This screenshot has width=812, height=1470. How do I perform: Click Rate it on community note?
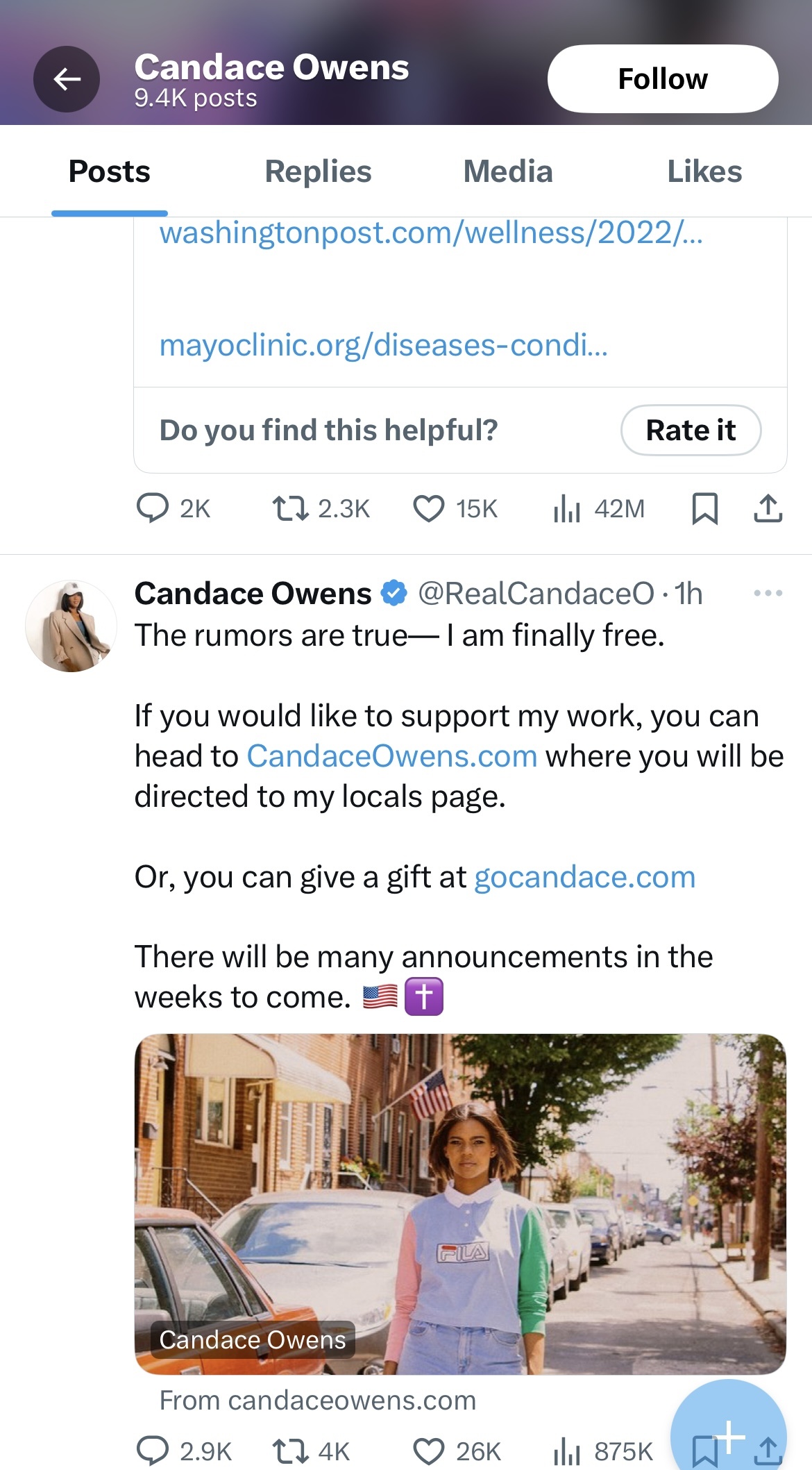coord(691,431)
